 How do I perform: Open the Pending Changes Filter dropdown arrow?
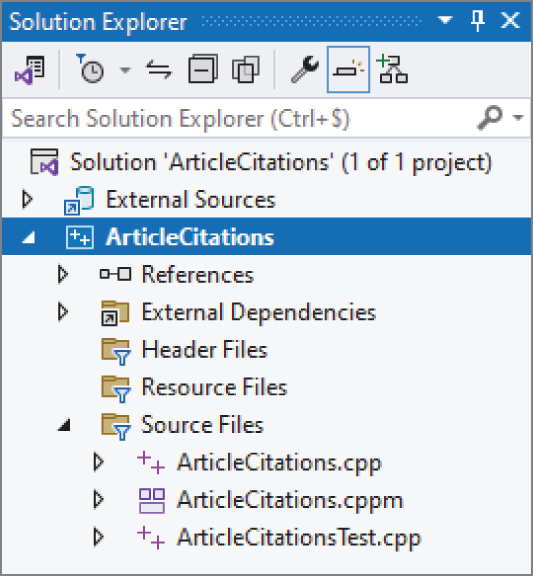click(x=125, y=69)
